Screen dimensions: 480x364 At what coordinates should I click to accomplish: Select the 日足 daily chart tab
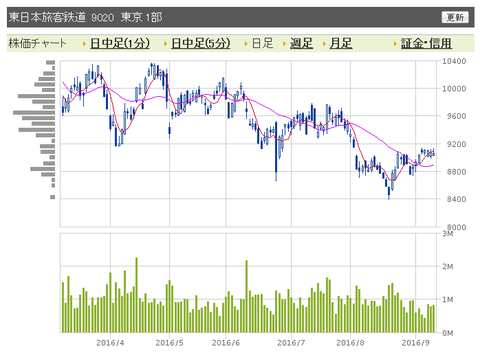click(x=262, y=43)
